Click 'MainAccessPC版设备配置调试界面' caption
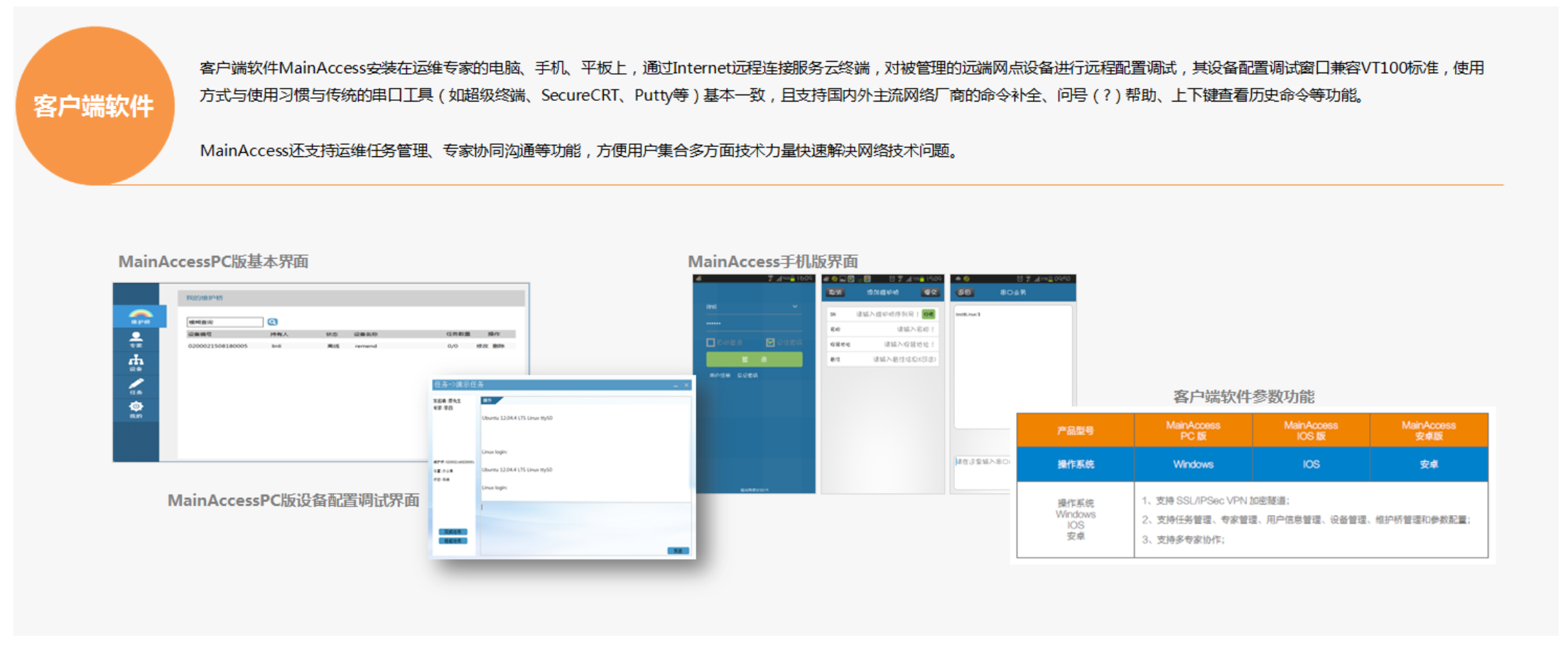 pos(293,500)
